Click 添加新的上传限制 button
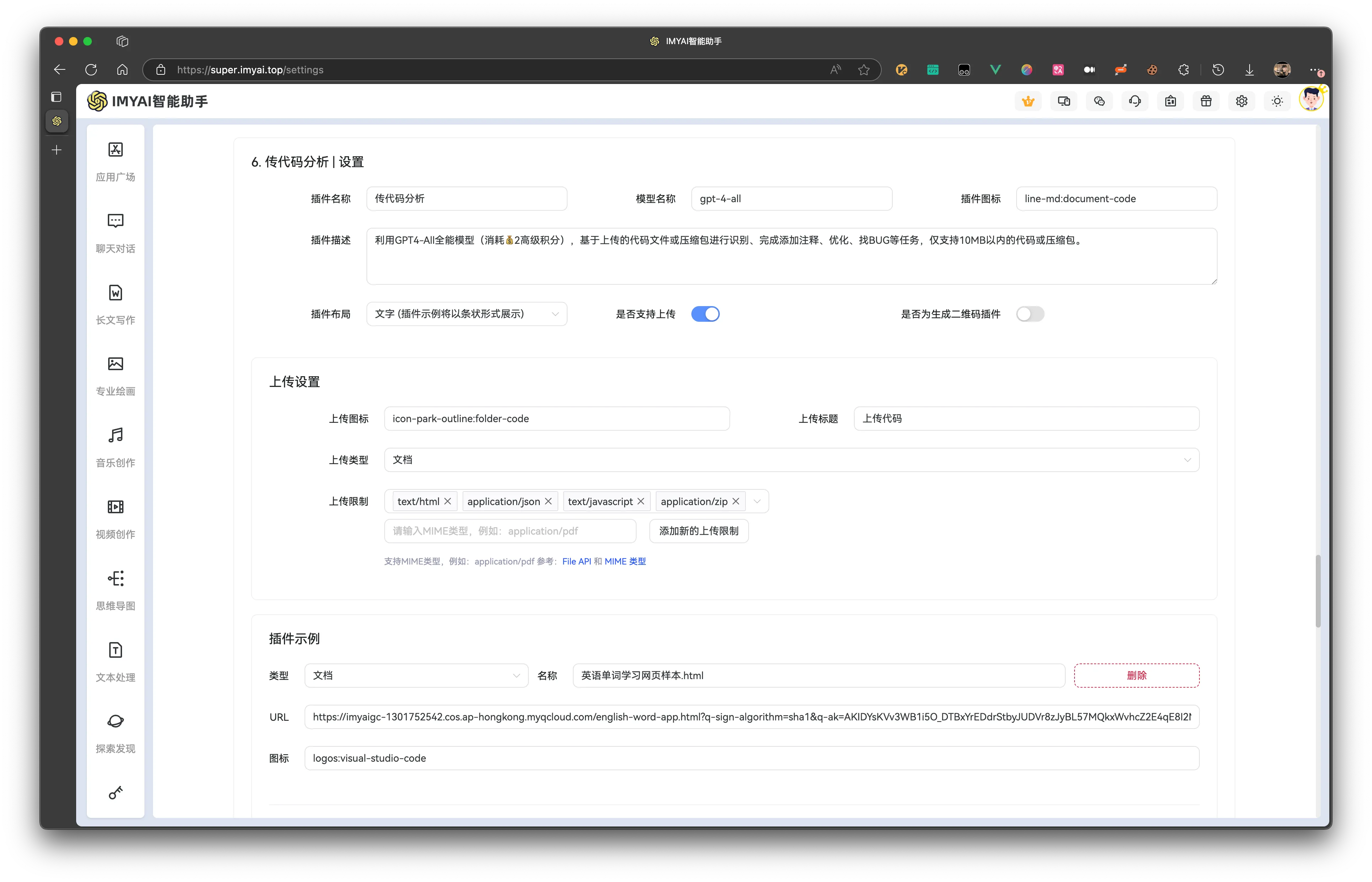Screen dimensions: 1372x882 click(x=698, y=531)
